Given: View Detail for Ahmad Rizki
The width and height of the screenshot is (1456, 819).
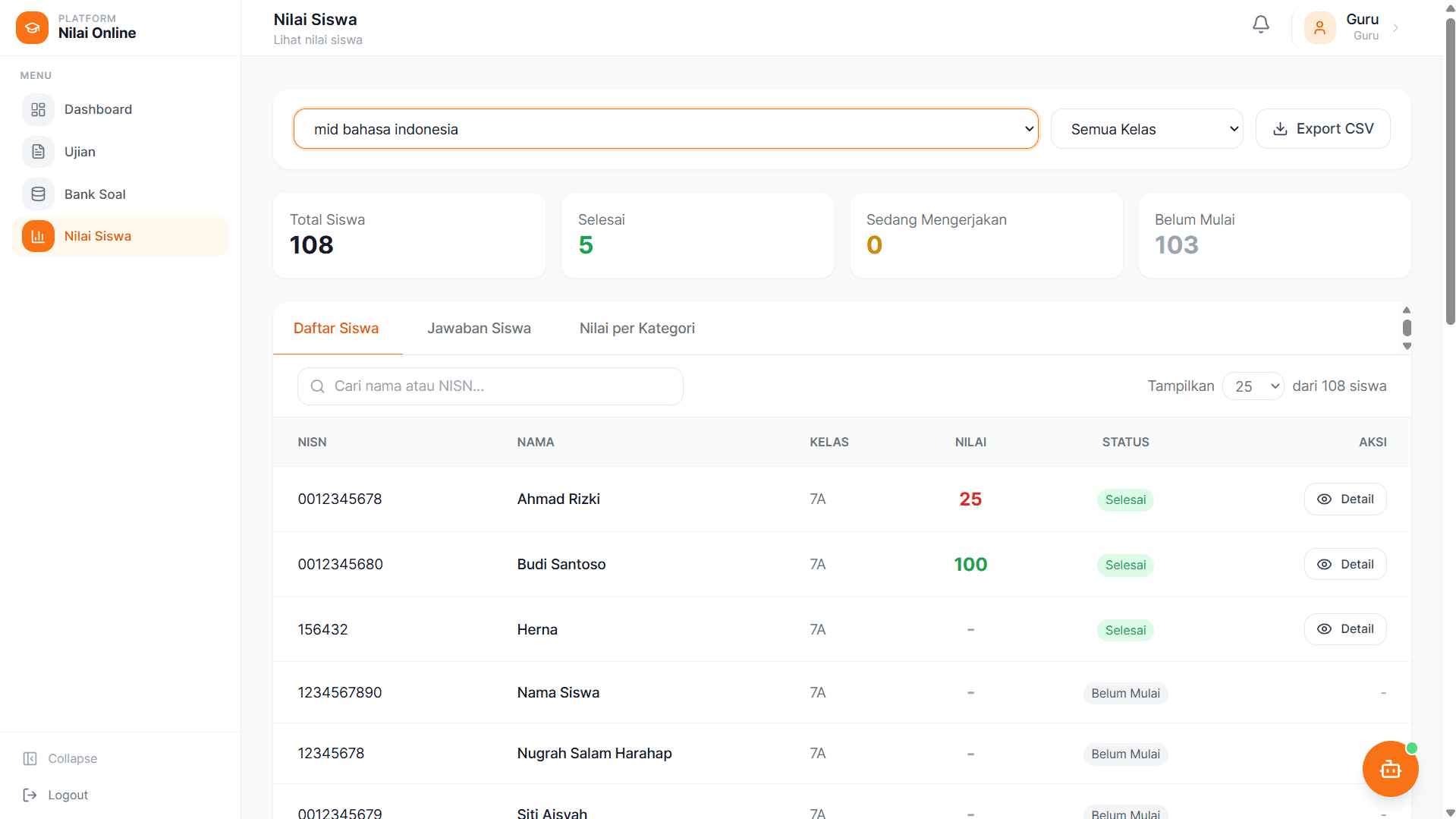Looking at the screenshot, I should tap(1344, 499).
